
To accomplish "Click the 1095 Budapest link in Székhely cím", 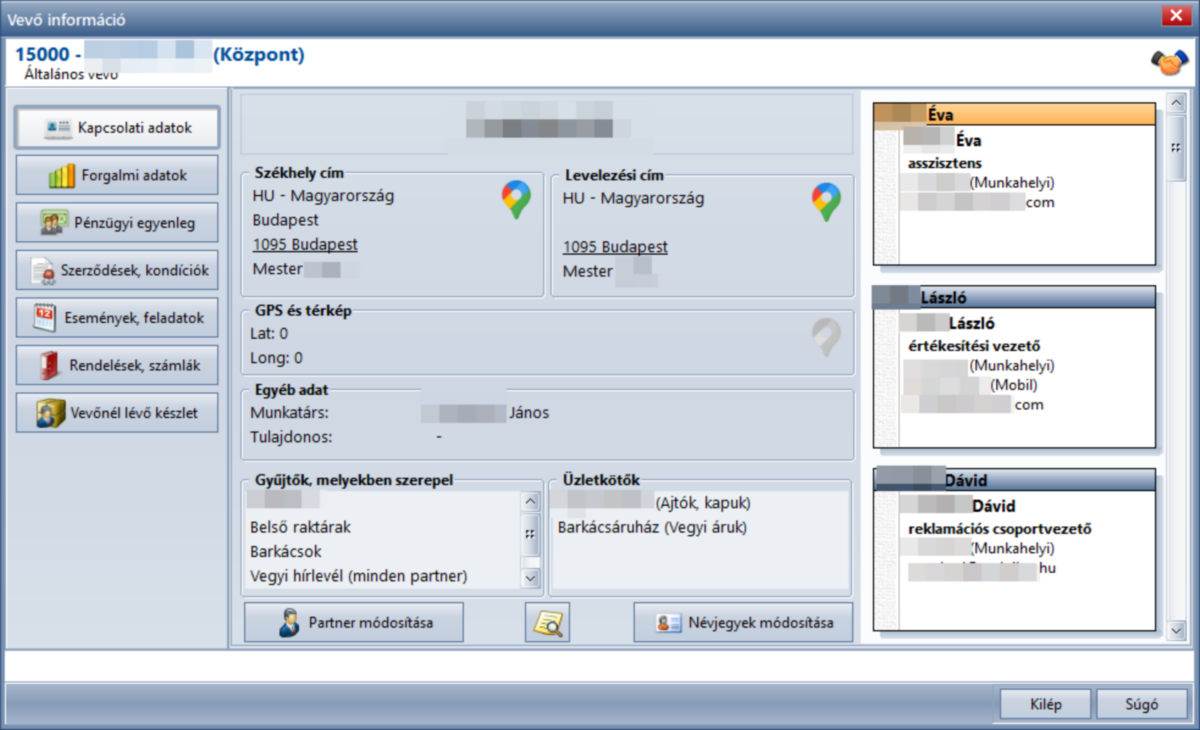I will point(305,244).
